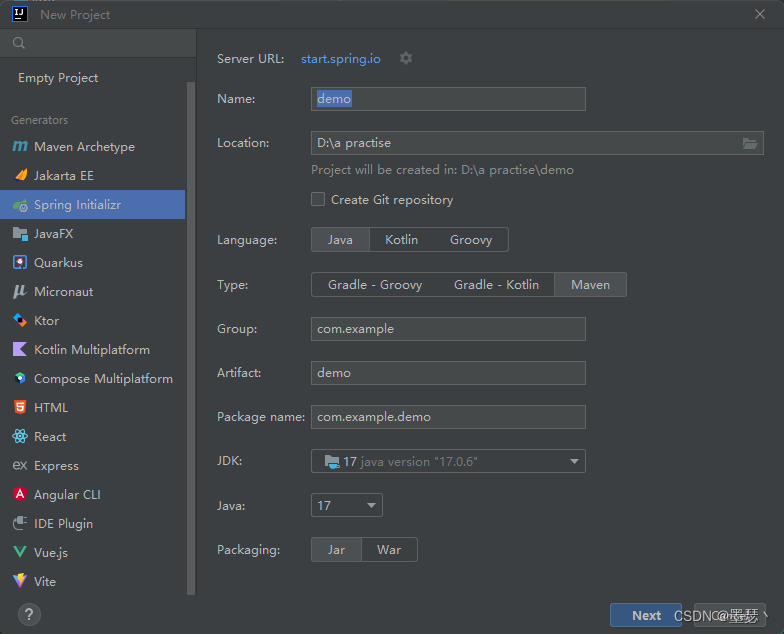The height and width of the screenshot is (634, 784).
Task: Click the JavaFX folder icon
Action: pos(20,234)
